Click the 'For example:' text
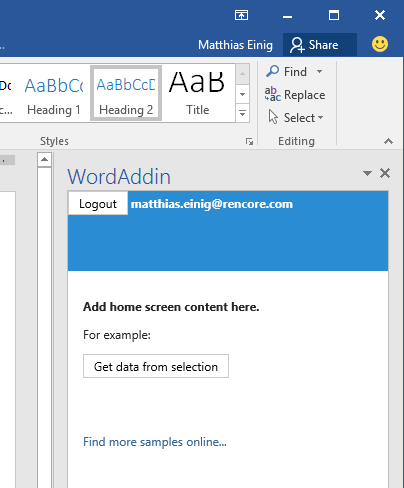The height and width of the screenshot is (488, 404). 117,335
